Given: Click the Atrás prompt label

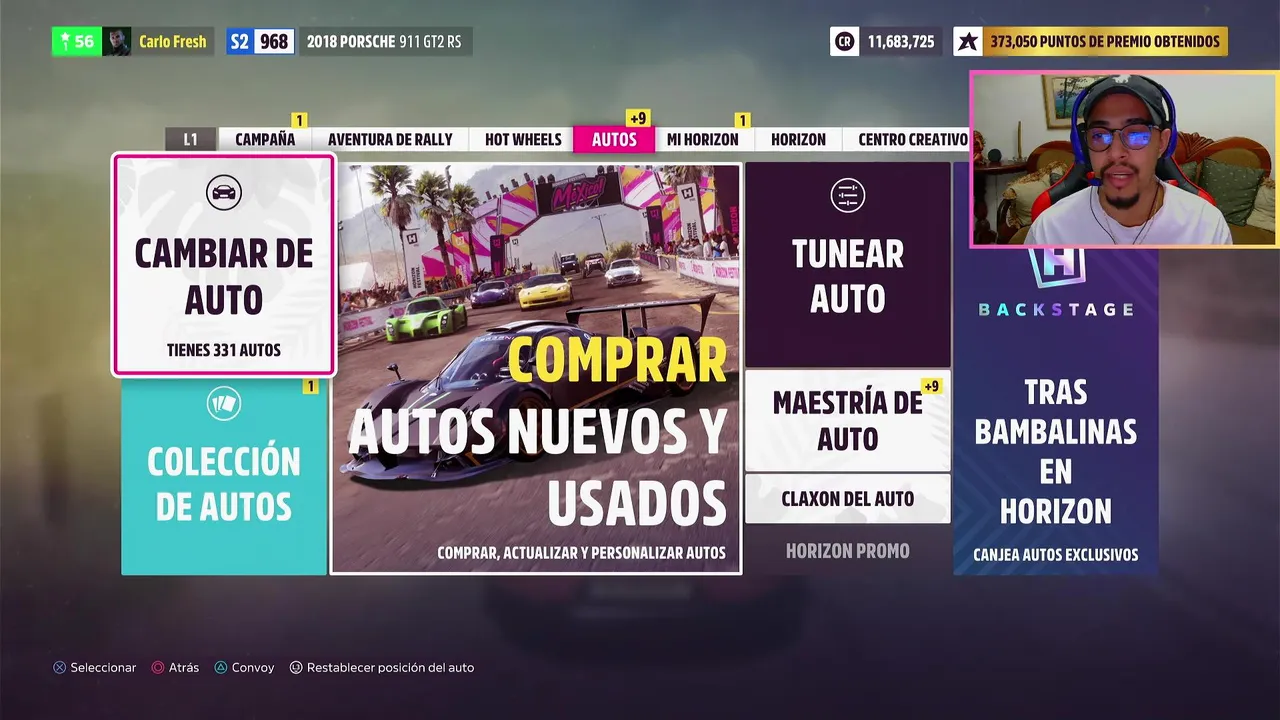Looking at the screenshot, I should pos(184,667).
